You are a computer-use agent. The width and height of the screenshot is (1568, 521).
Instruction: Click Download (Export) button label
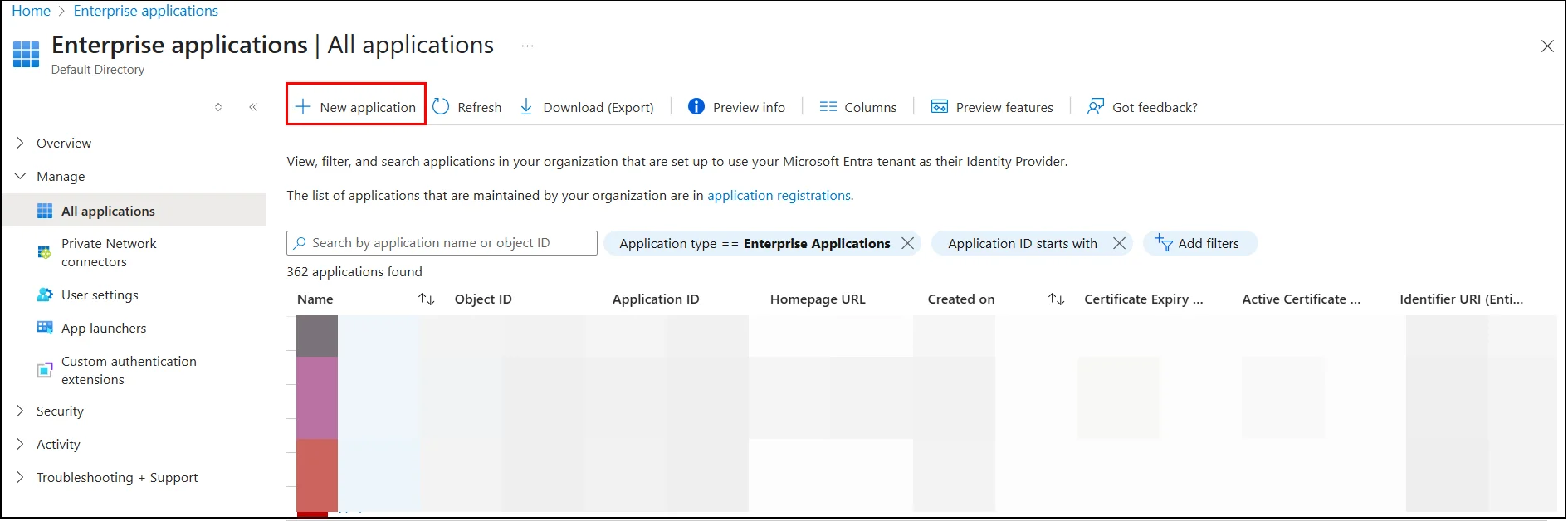[x=598, y=107]
